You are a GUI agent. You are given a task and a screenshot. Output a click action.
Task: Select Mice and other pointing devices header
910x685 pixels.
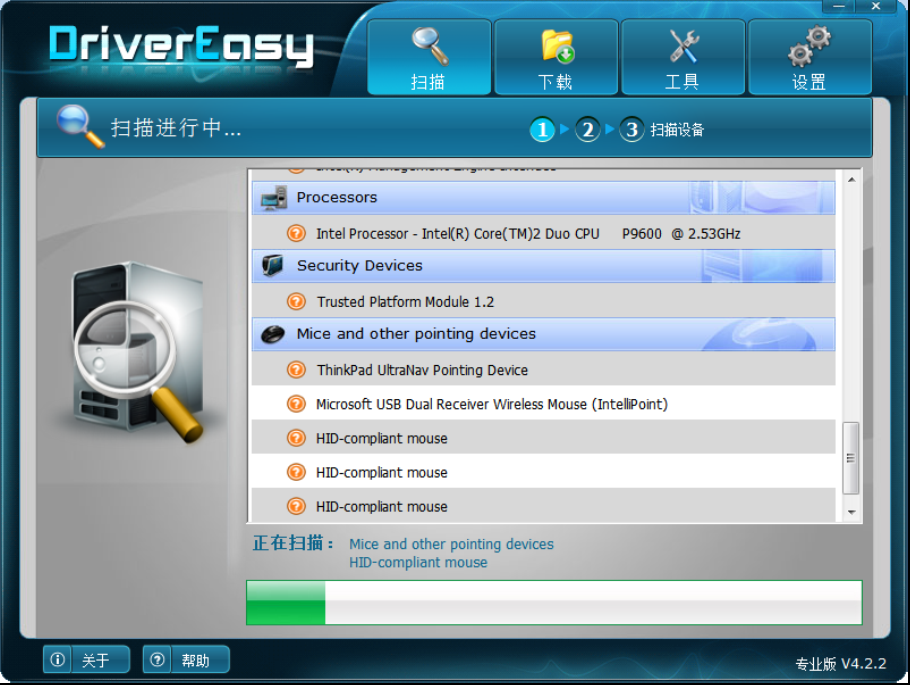(x=543, y=334)
